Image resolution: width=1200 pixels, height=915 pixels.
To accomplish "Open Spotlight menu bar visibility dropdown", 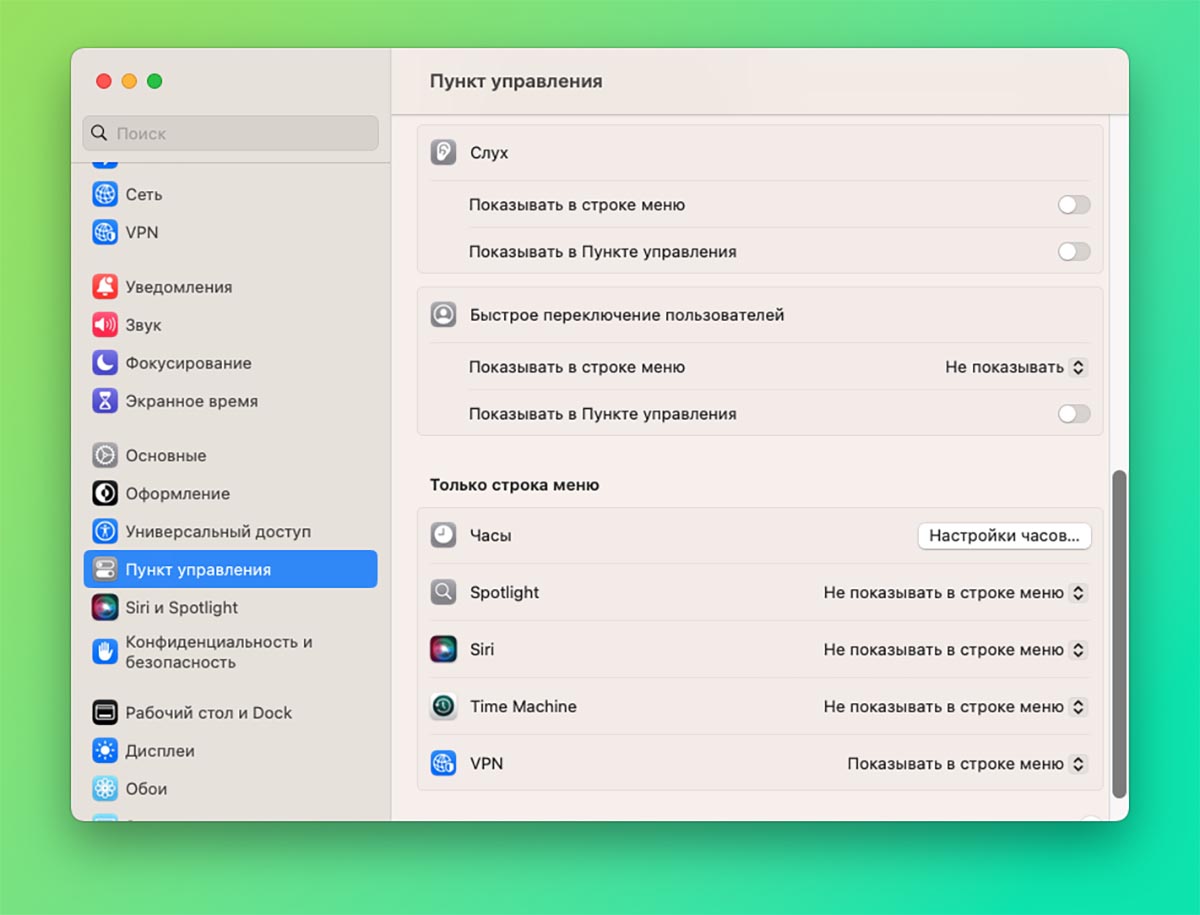I will click(x=954, y=593).
